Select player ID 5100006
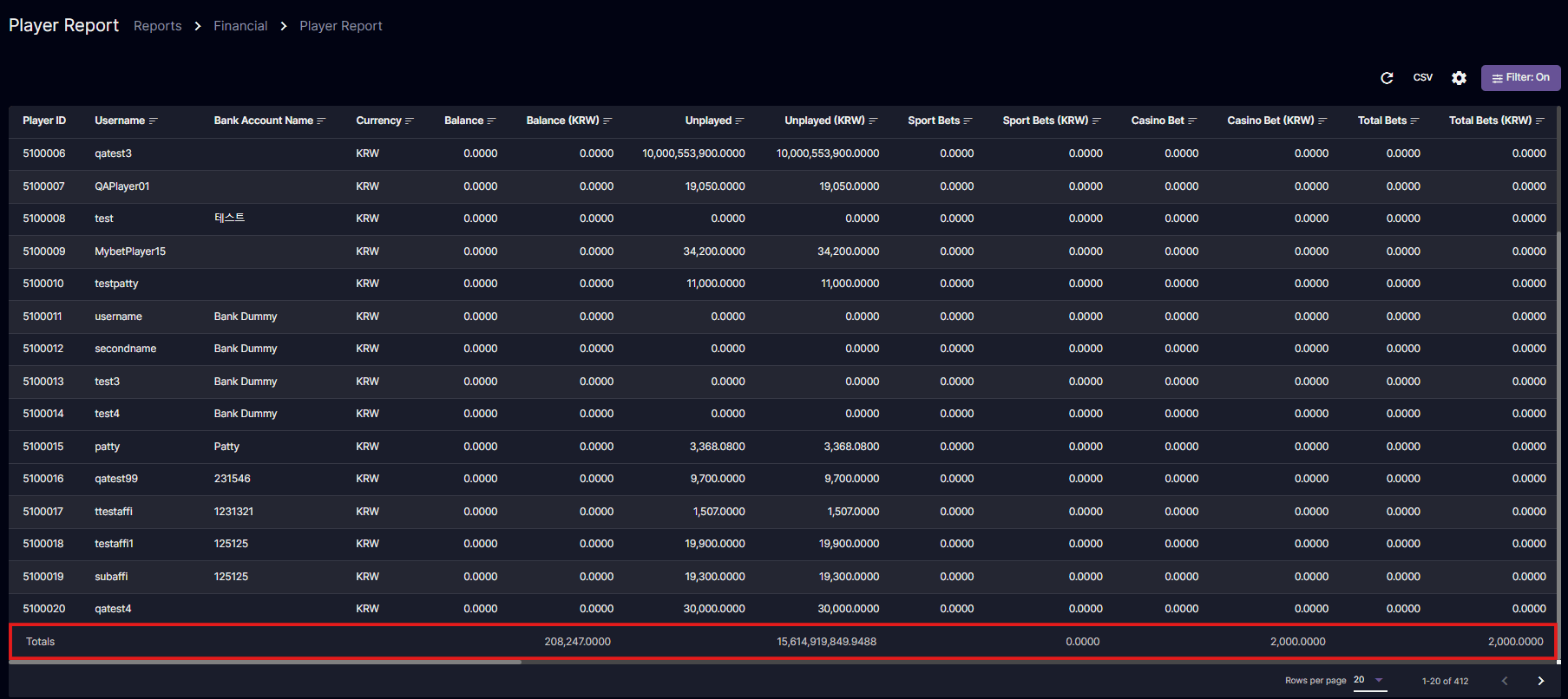Screen dimensions: 1568x699 (44, 154)
